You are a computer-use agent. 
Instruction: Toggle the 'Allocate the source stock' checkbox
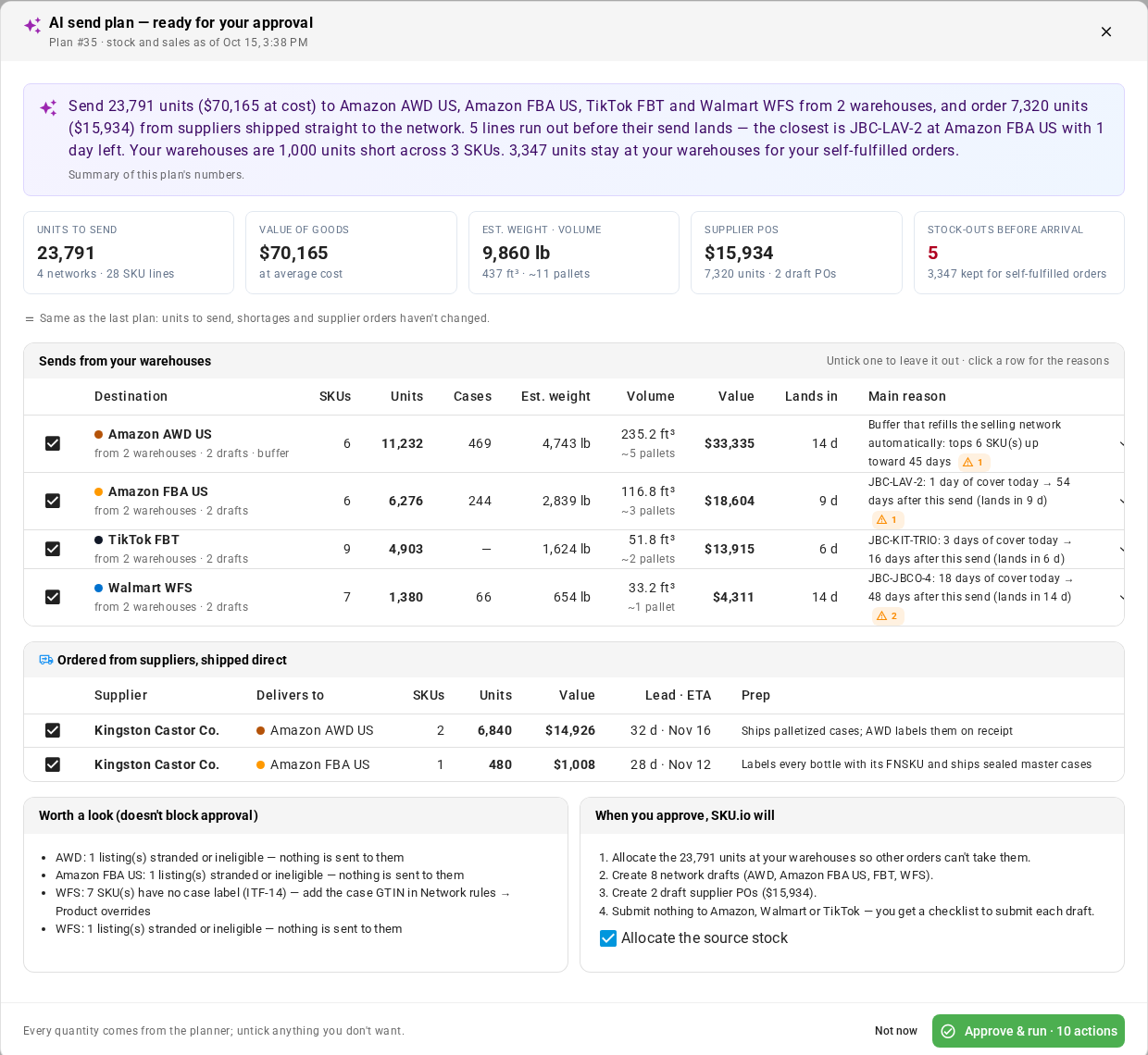click(608, 938)
